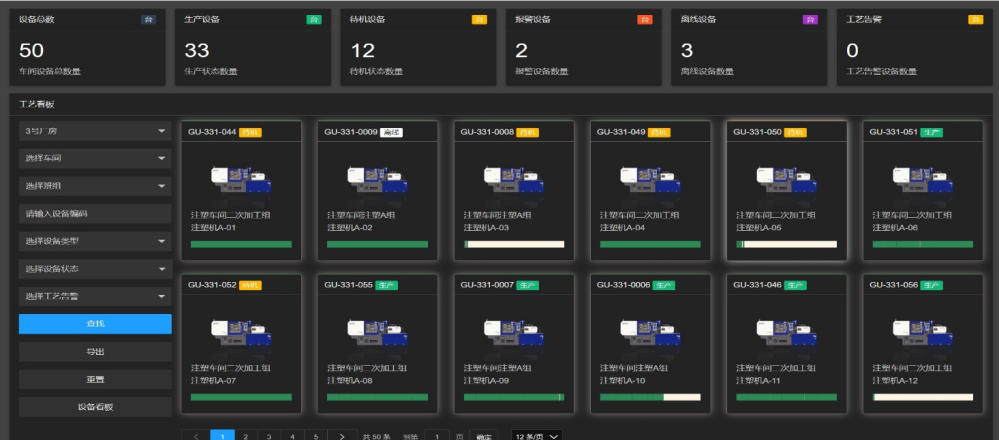
Task: Switch to page 2 in pagination
Action: 245,436
